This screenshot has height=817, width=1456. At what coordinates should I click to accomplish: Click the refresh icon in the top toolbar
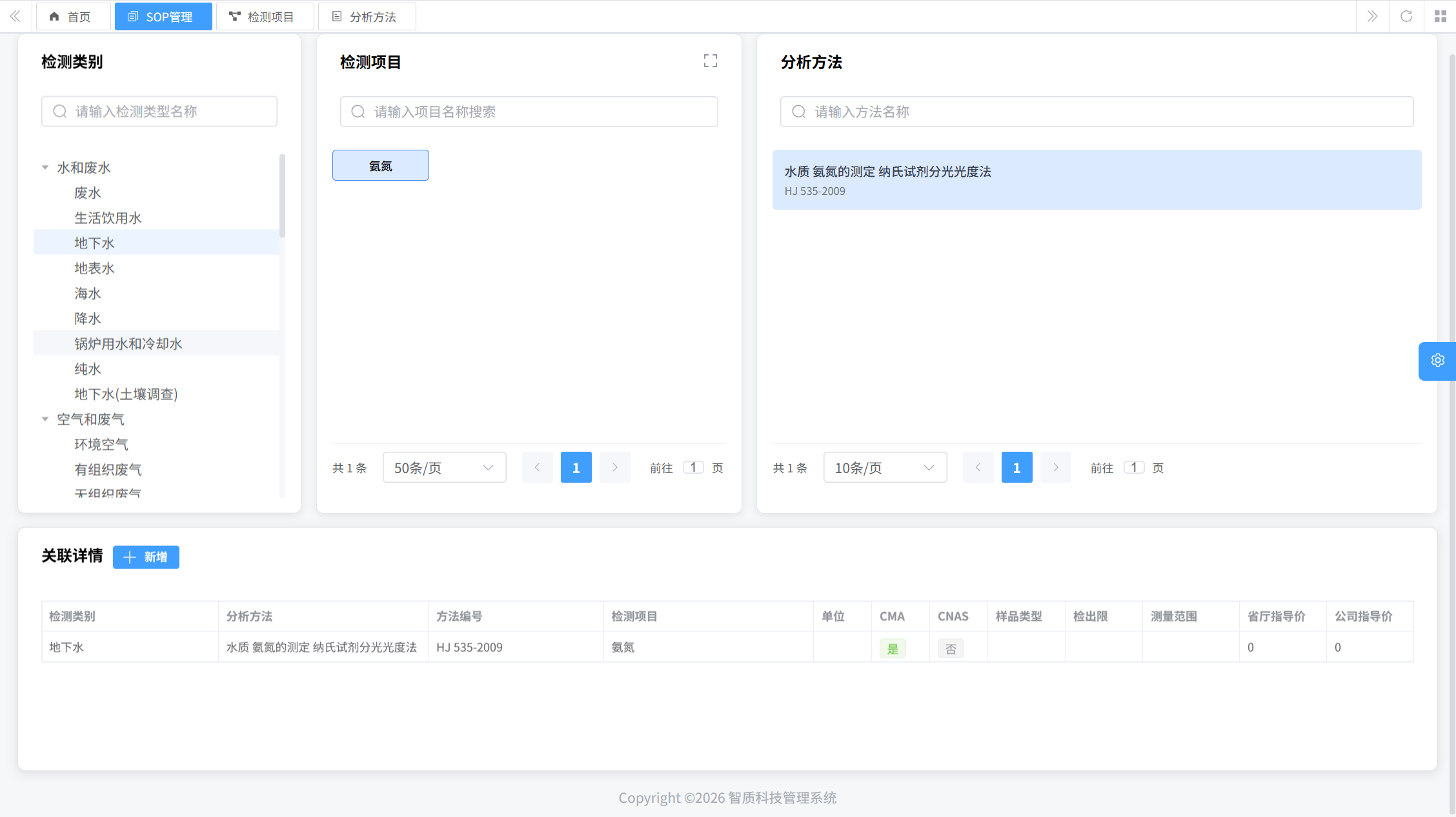[x=1406, y=16]
